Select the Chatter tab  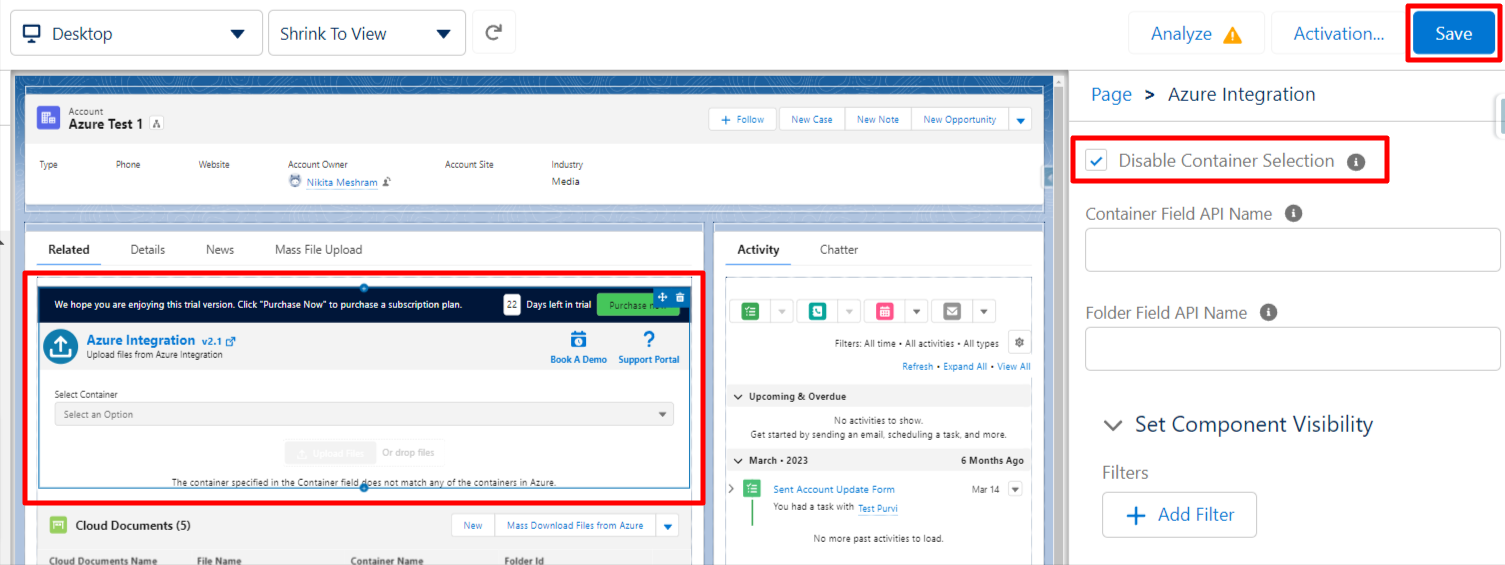[x=839, y=250]
